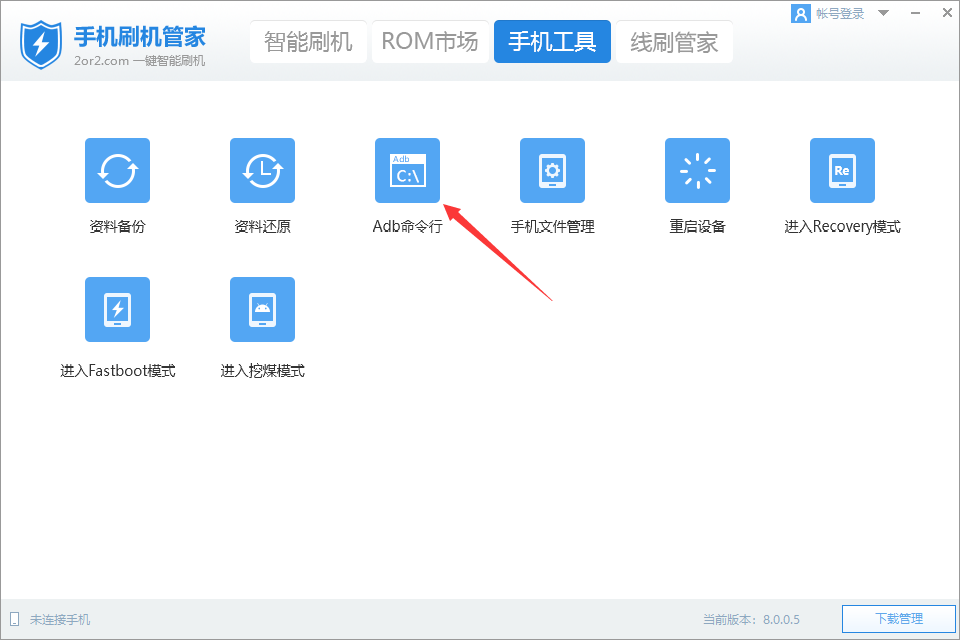960x640 pixels.
Task: Switch to the 智能刷机 tab
Action: [x=308, y=42]
